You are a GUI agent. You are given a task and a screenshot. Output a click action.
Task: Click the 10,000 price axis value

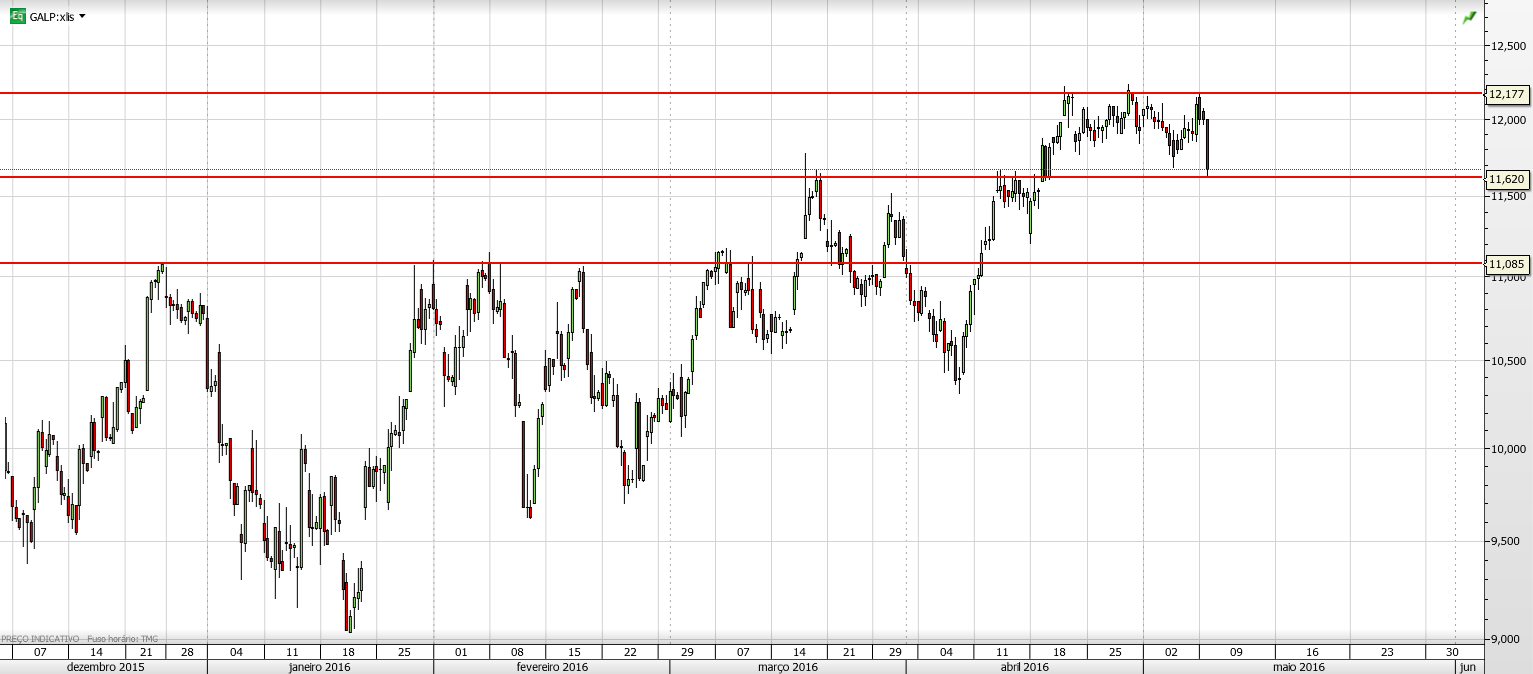1509,449
